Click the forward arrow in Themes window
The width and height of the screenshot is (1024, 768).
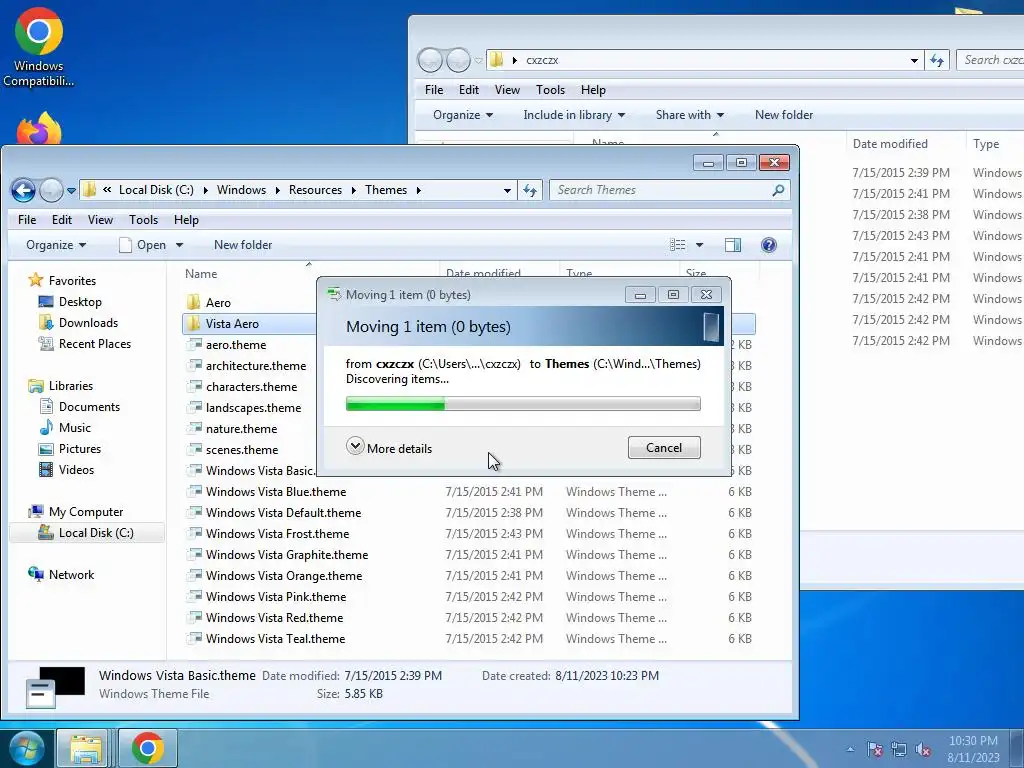[51, 190]
